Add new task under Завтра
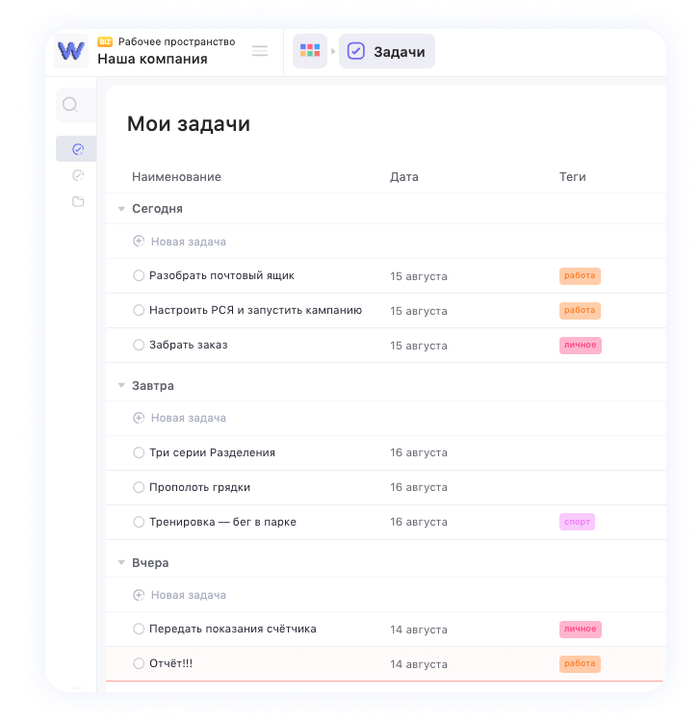Viewport: 700px width, 722px height. click(188, 418)
